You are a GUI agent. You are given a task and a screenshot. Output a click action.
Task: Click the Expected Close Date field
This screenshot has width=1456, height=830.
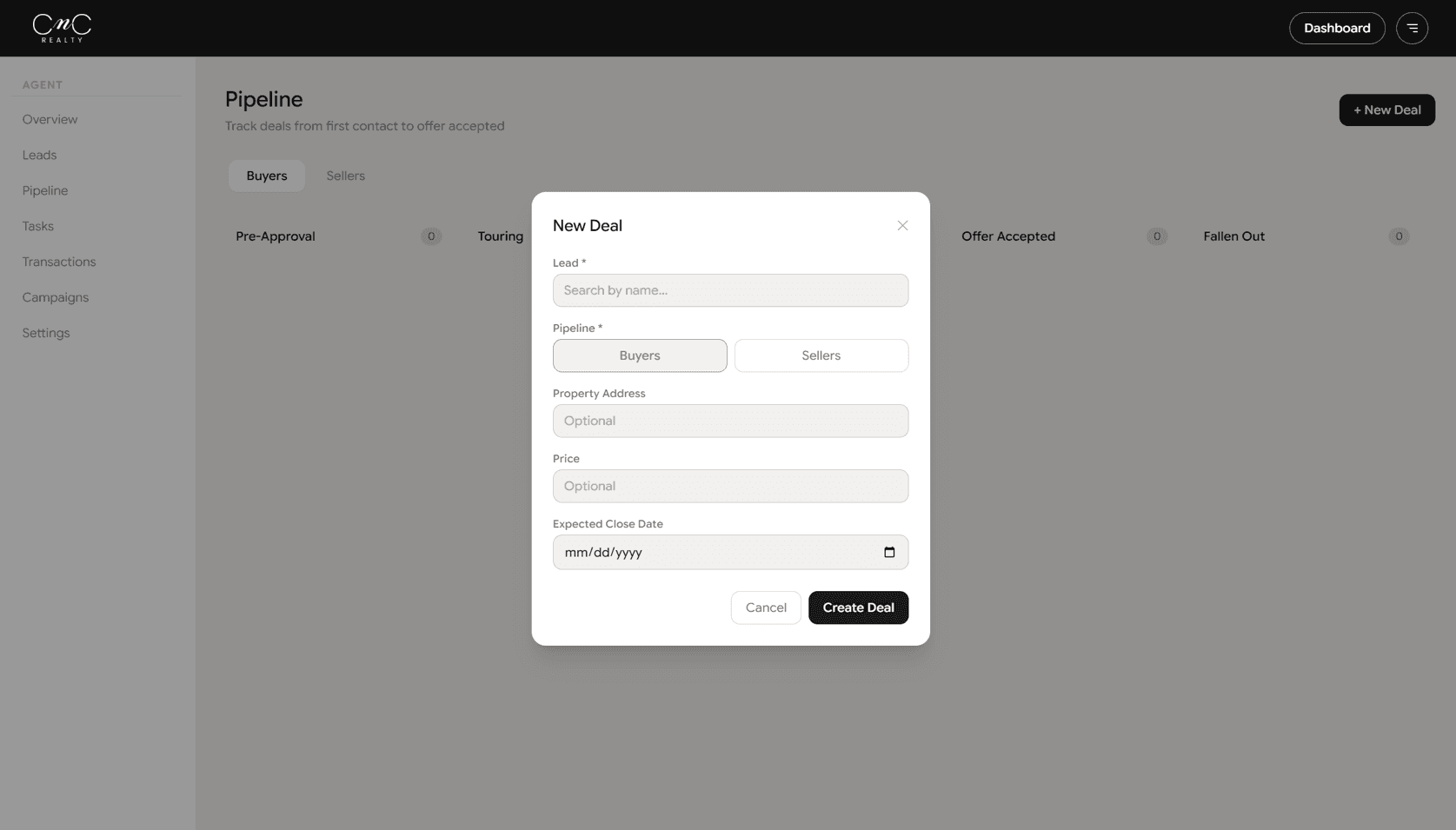730,552
